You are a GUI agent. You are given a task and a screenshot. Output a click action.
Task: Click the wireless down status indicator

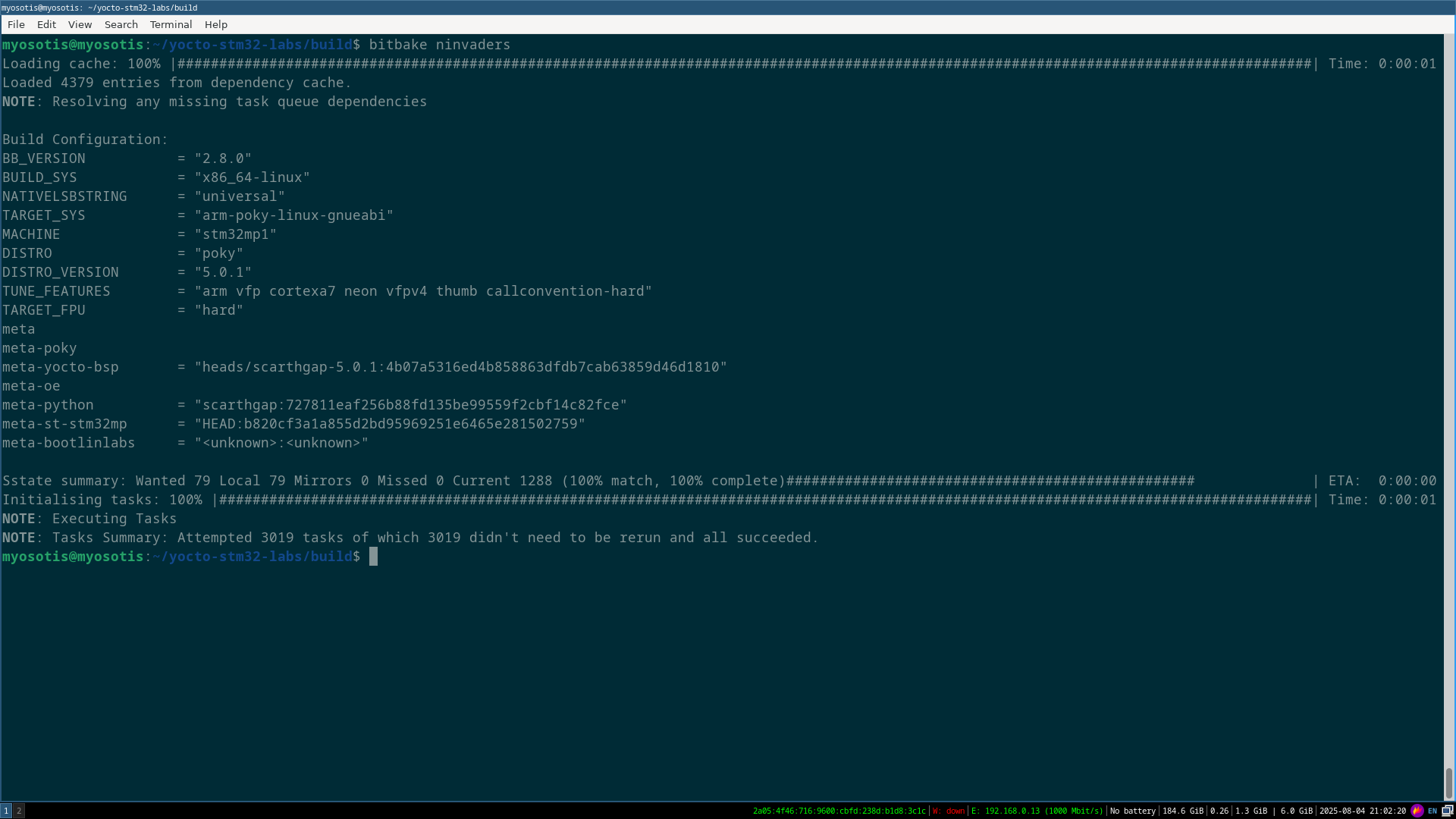click(x=948, y=811)
